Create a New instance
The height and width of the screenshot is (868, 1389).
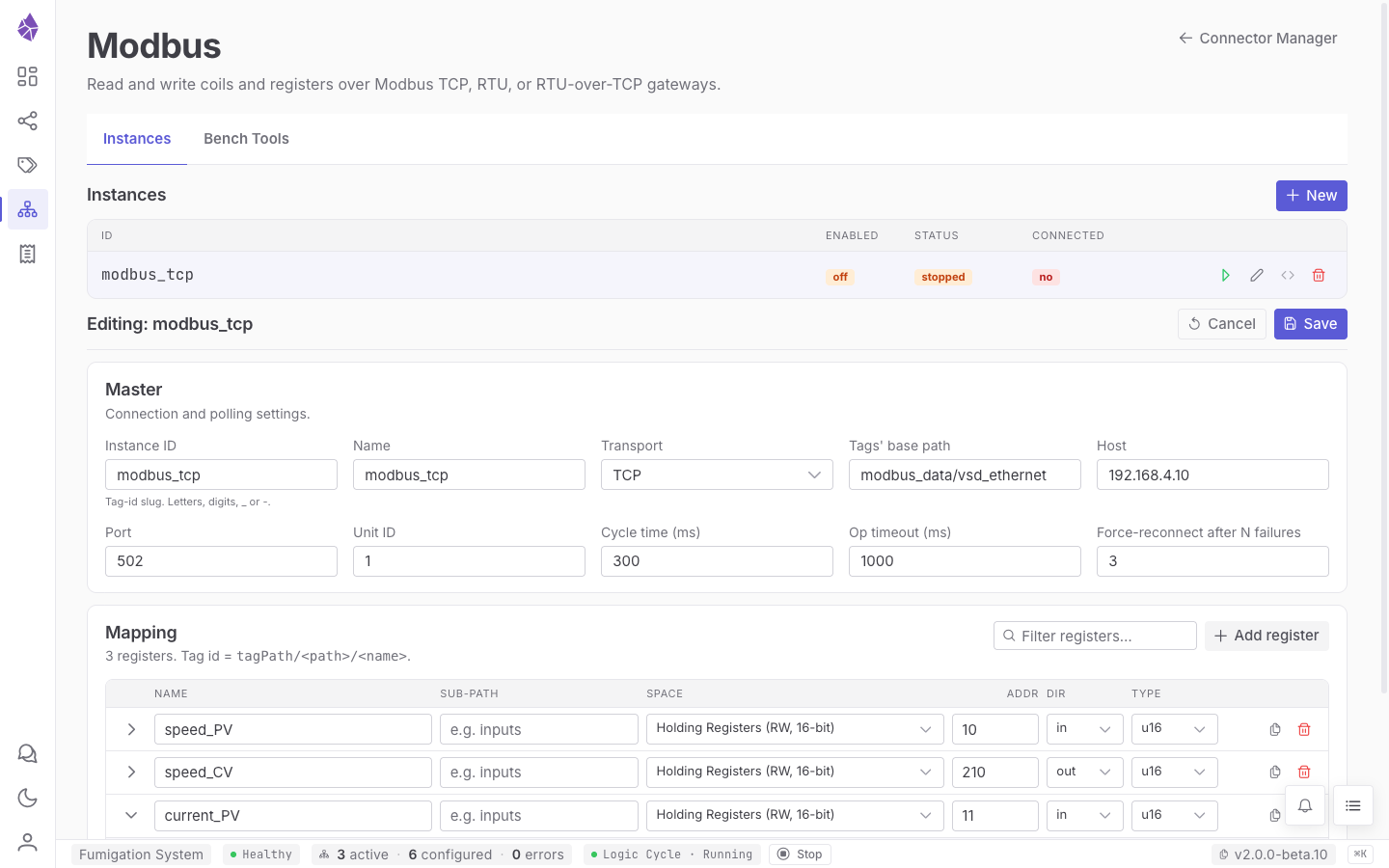point(1312,196)
